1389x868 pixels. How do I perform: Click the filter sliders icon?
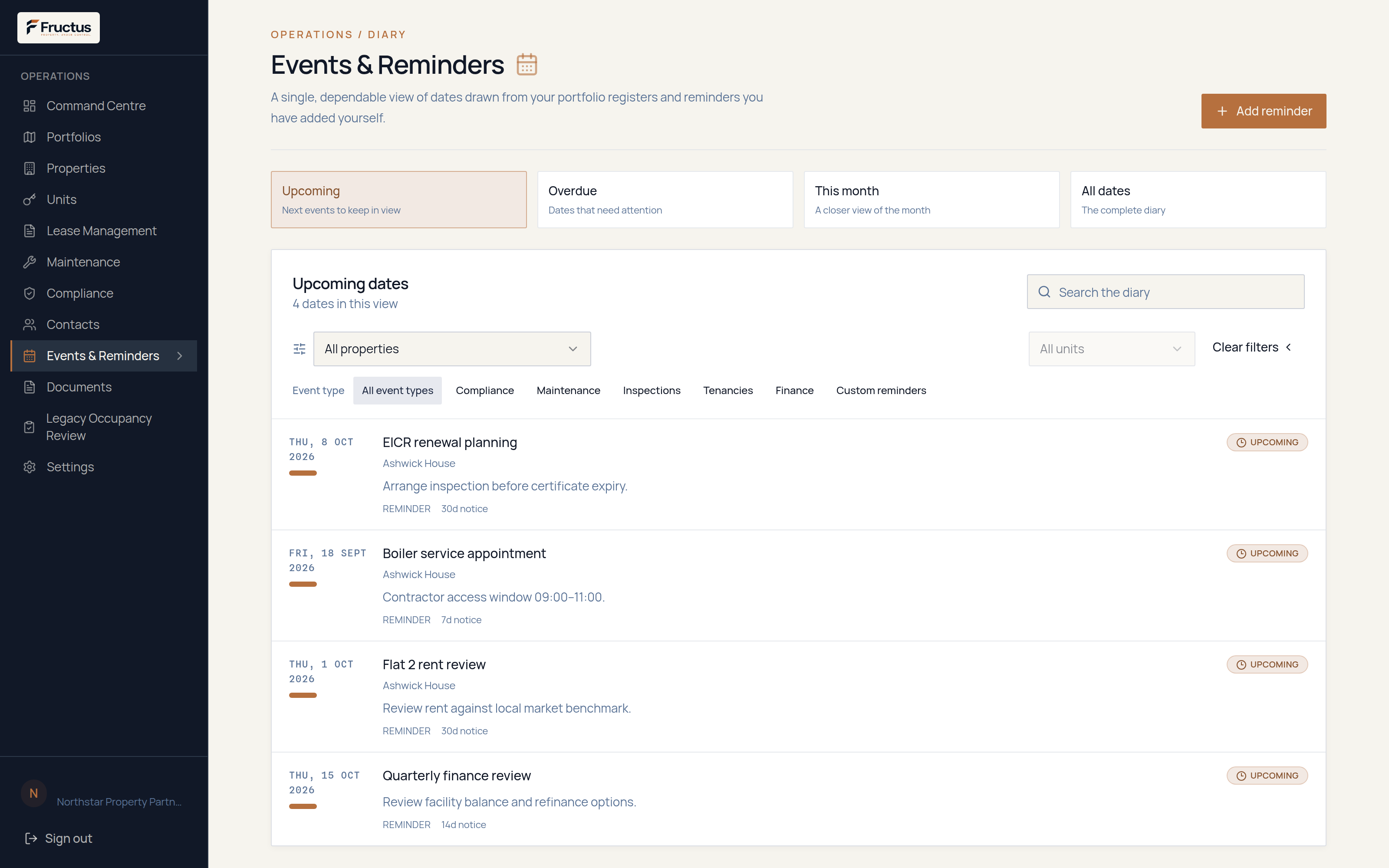(x=300, y=349)
